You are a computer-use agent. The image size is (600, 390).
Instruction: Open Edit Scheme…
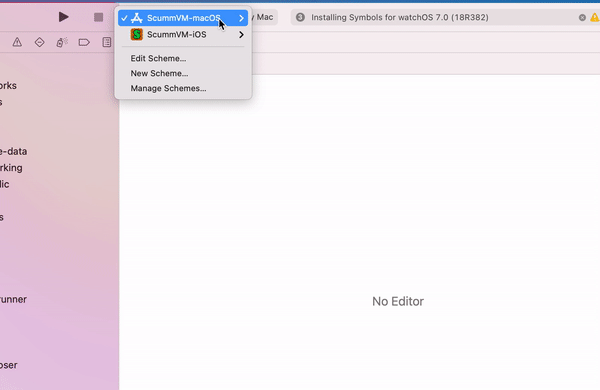click(158, 58)
